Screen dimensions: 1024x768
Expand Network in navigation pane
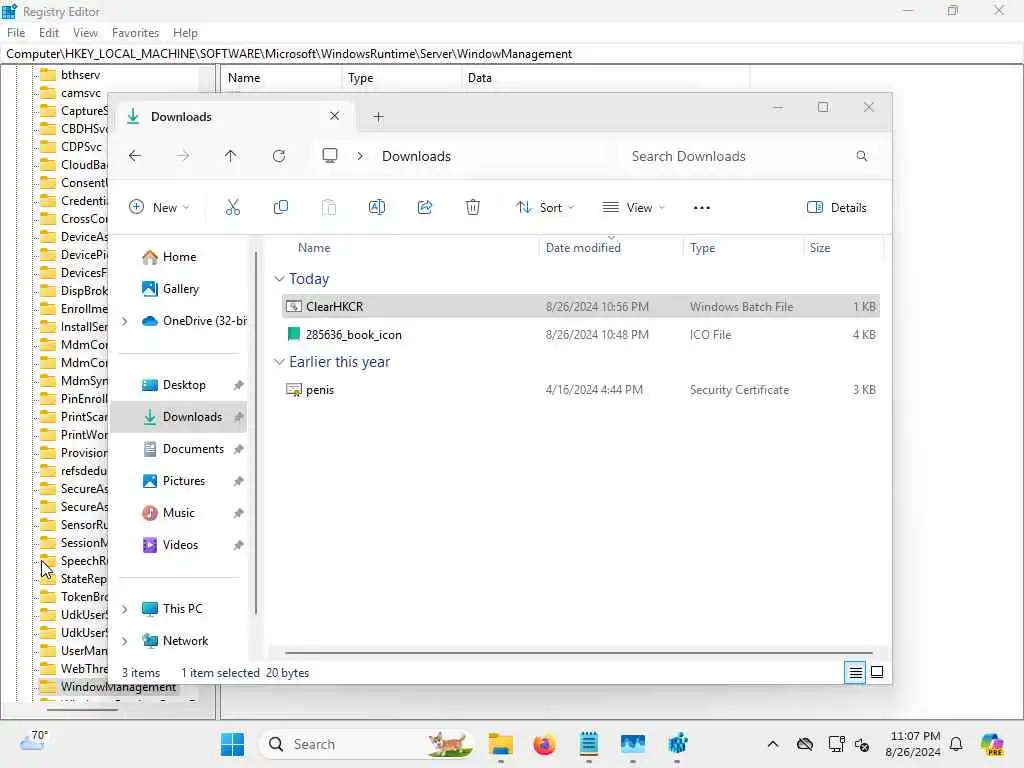point(125,641)
